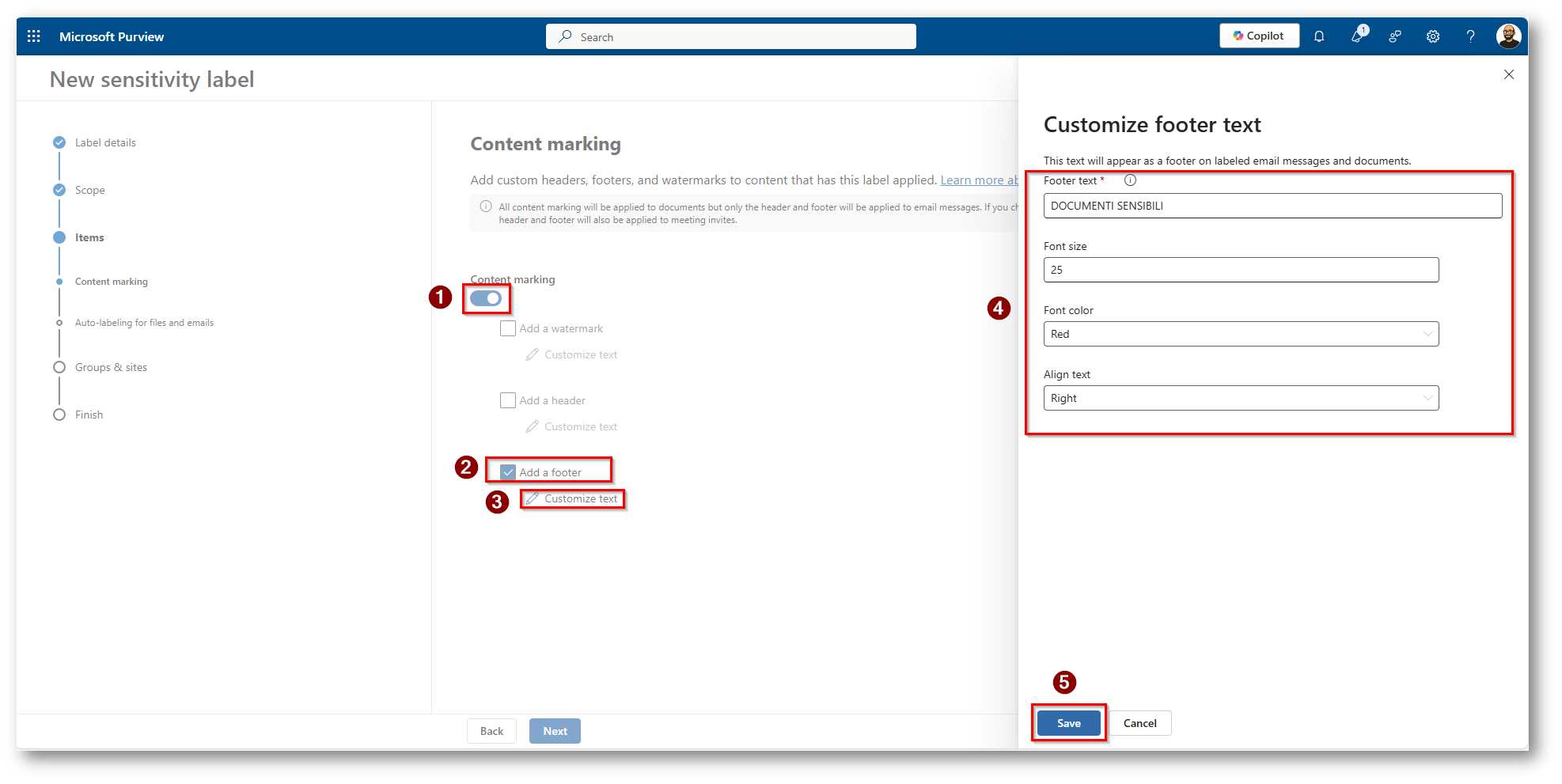Image resolution: width=1562 pixels, height=784 pixels.
Task: Click the Groups & sites step circle
Action: [x=59, y=367]
